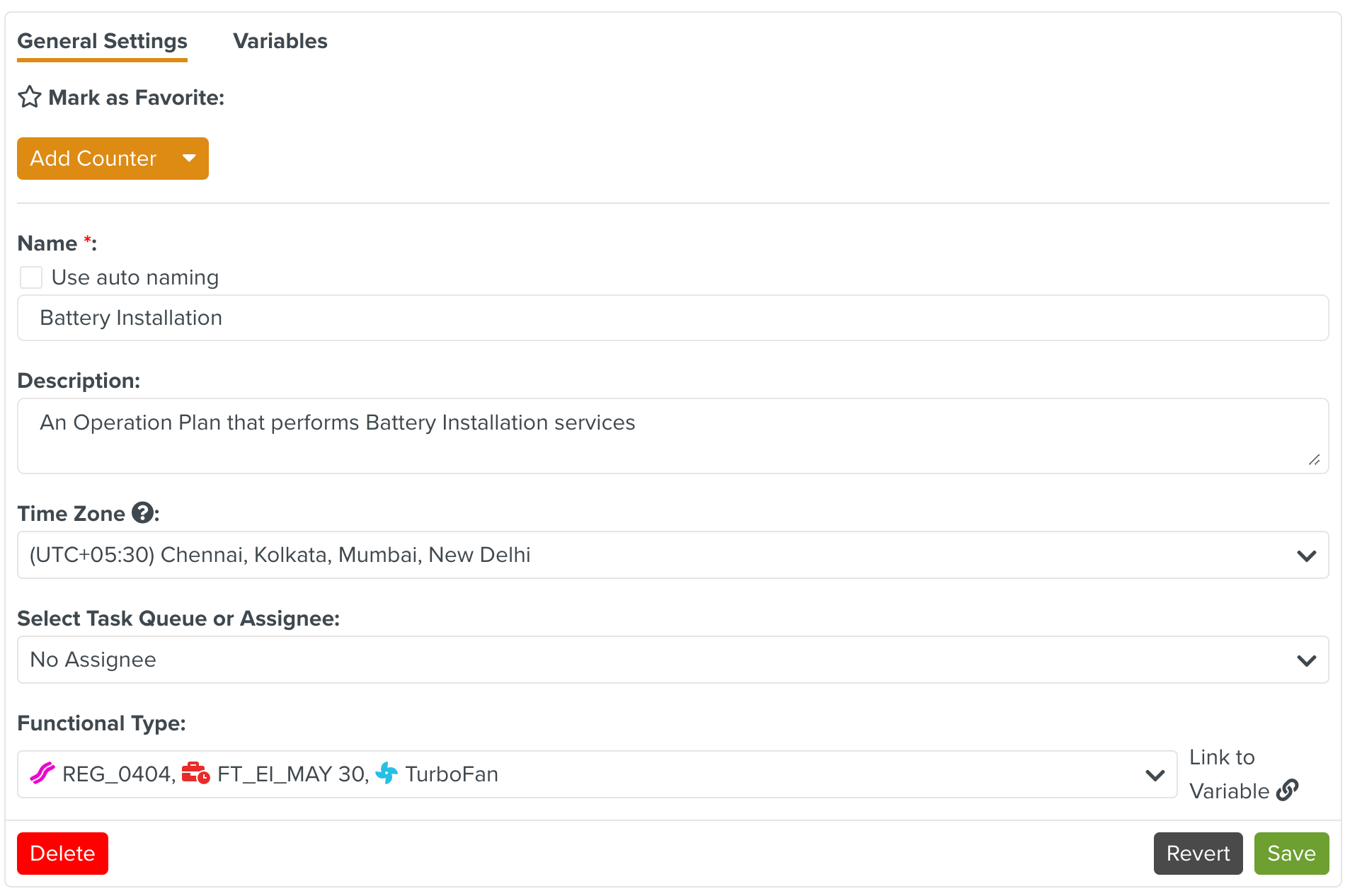This screenshot has height=896, width=1362.
Task: Focus the Name field containing Battery Installation
Action: (x=673, y=318)
